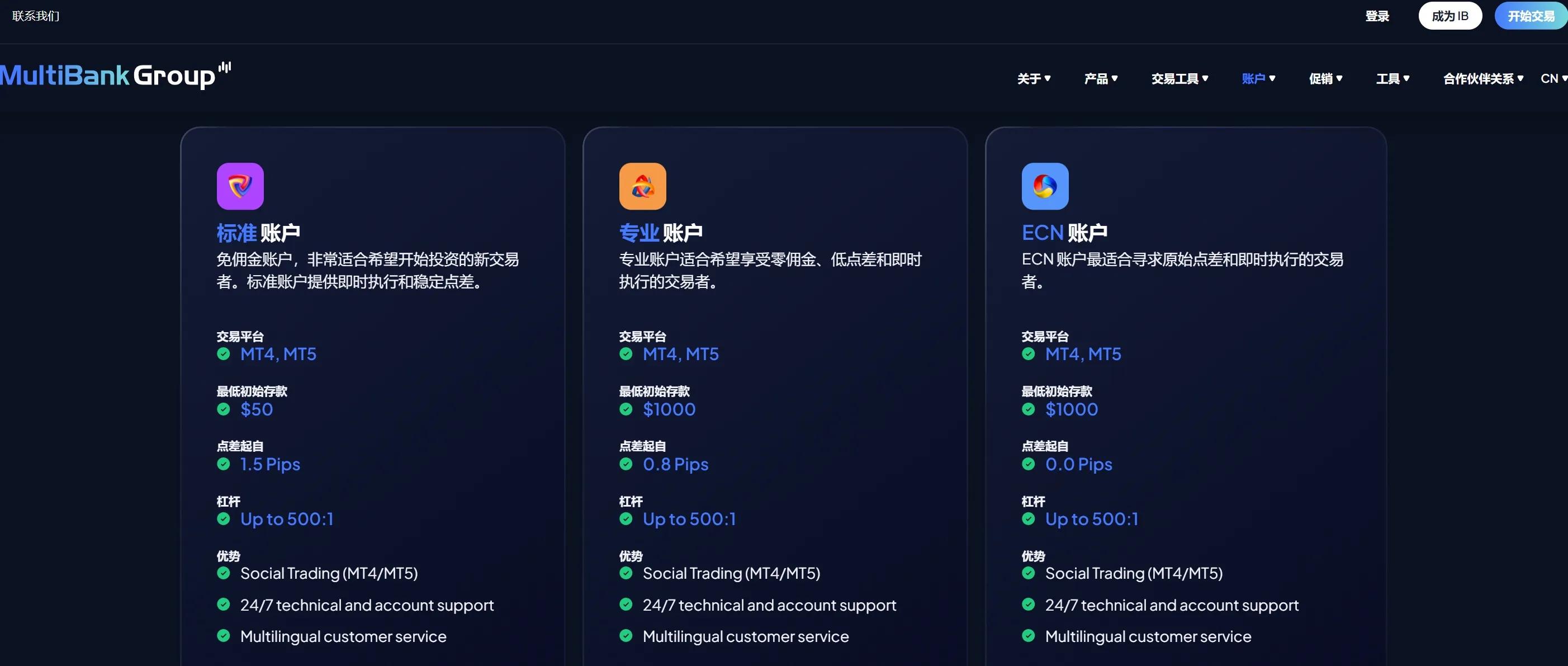The image size is (1568, 666).
Task: Click the 1.5 Pips spread value
Action: coord(269,465)
